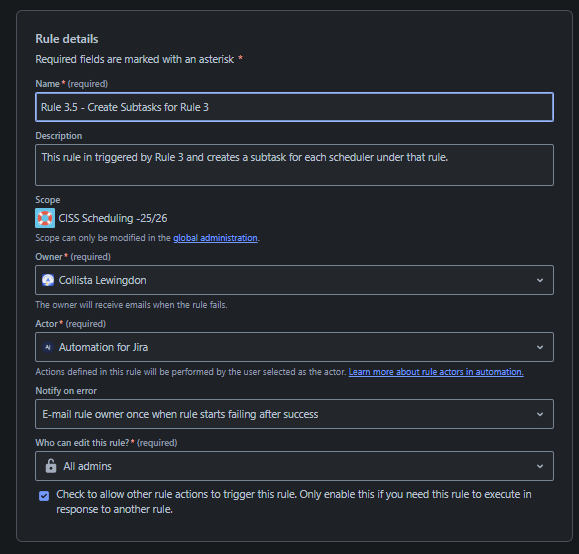Click the chevron arrow in Actor field

pyautogui.click(x=540, y=347)
